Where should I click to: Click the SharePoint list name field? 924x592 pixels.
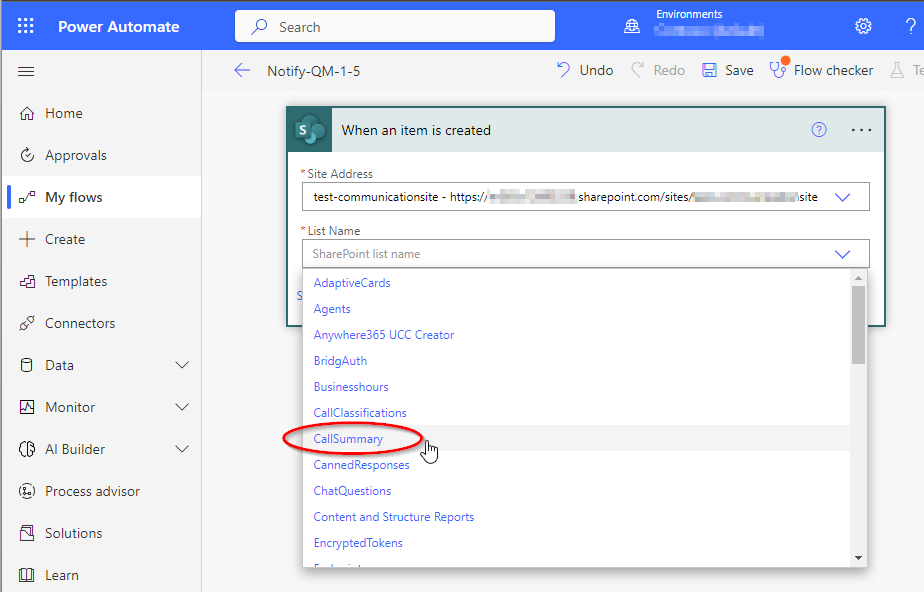coord(586,254)
